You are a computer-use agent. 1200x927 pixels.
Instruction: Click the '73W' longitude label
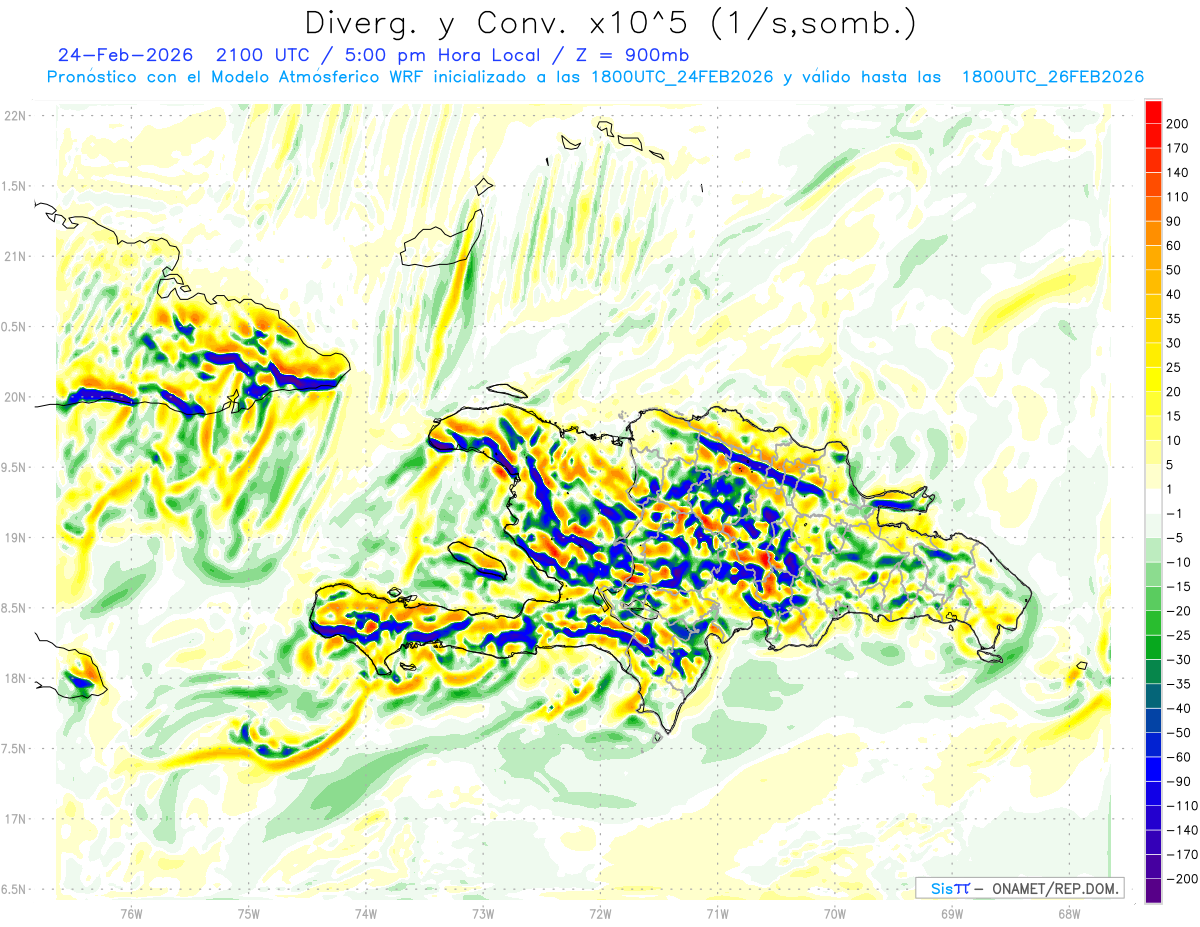(x=483, y=913)
